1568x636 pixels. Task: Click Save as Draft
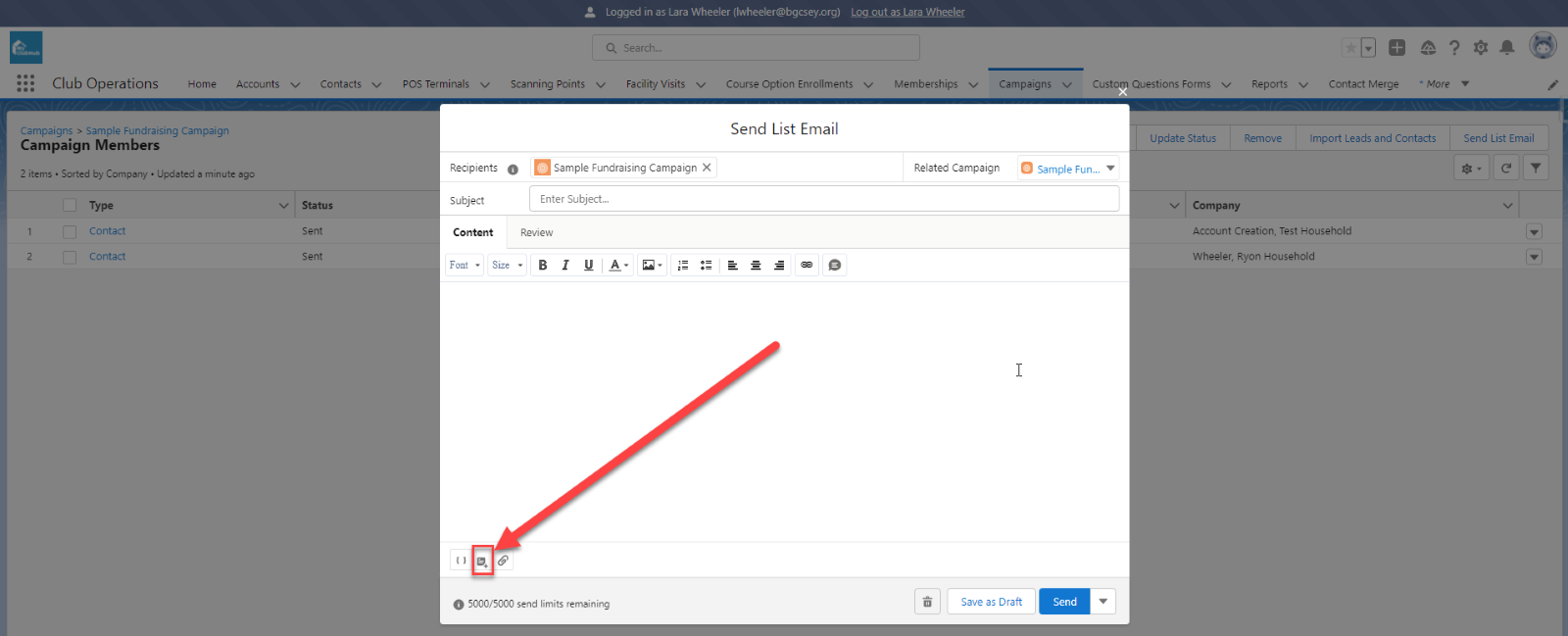click(x=991, y=602)
